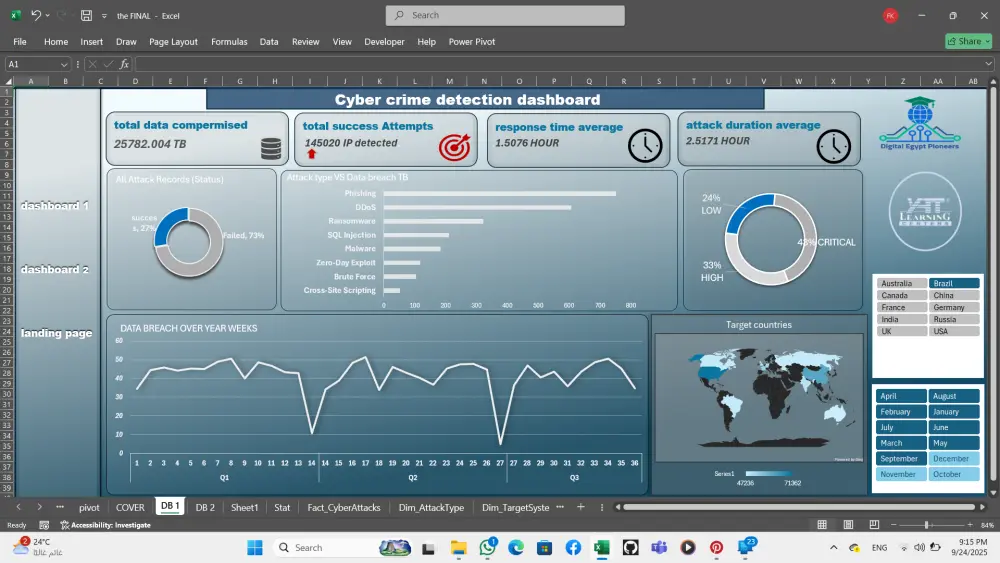1000x563 pixels.
Task: Show hidden system tray icons chevron
Action: 834,548
